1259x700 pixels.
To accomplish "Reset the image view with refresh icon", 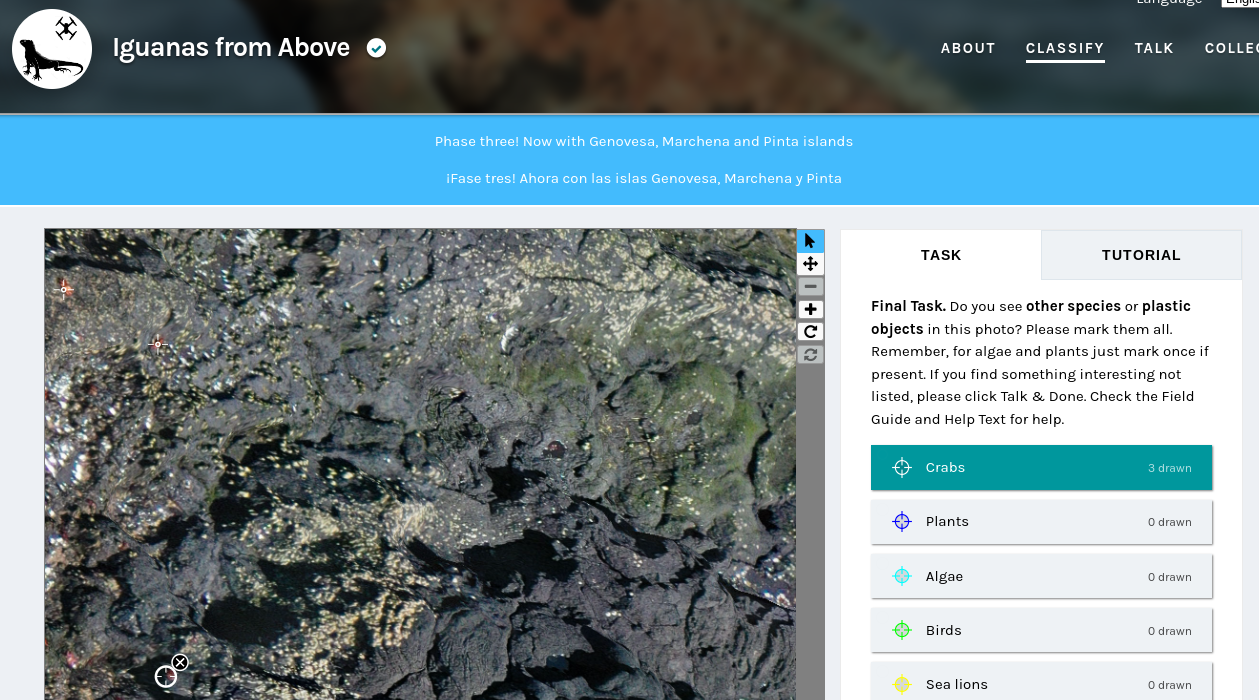I will click(810, 354).
